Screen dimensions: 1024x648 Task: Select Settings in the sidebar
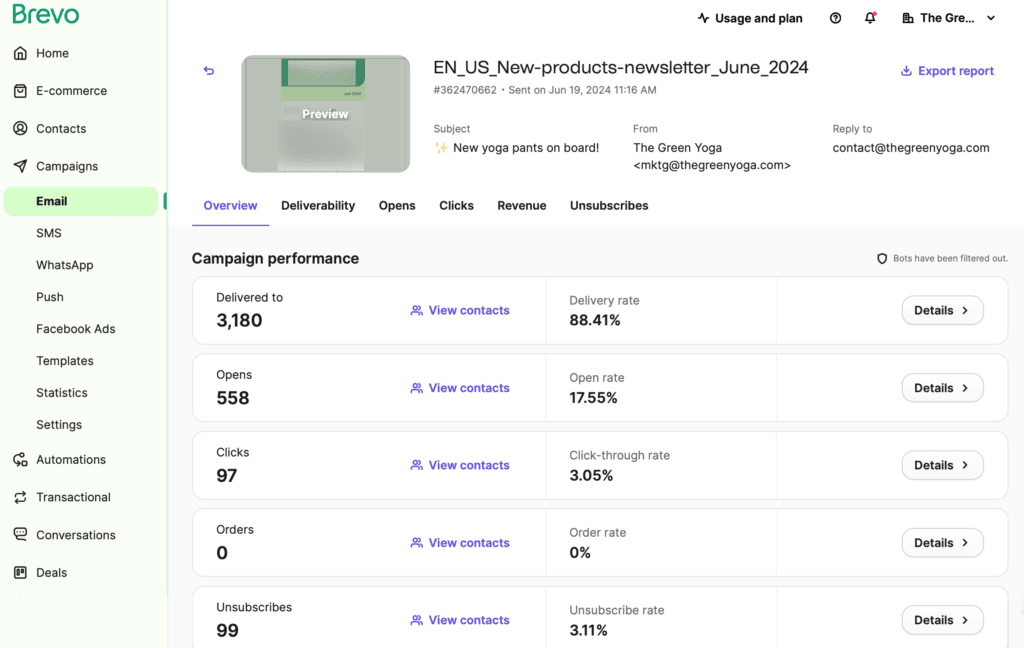(59, 425)
